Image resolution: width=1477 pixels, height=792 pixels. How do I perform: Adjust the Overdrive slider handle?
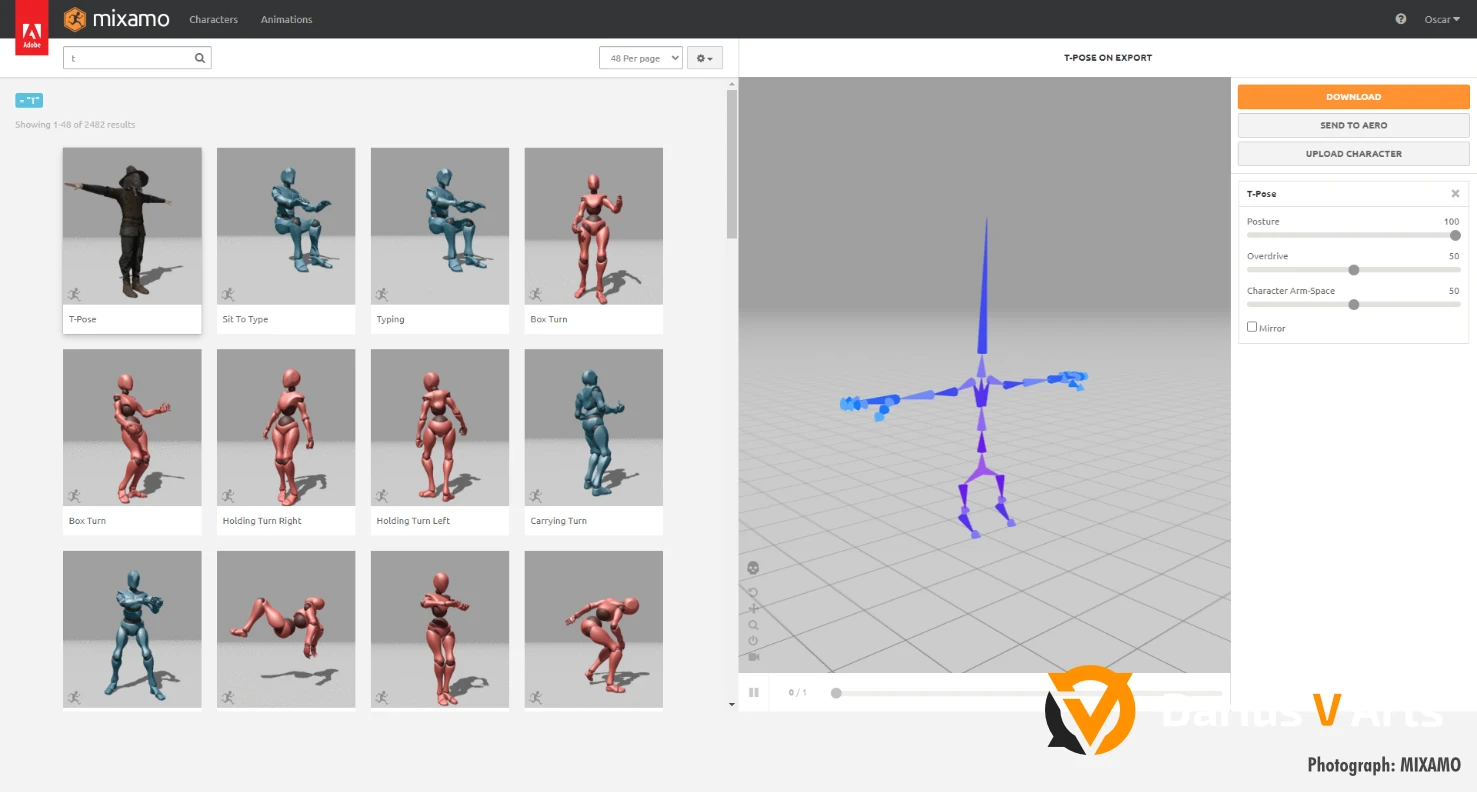click(x=1354, y=270)
